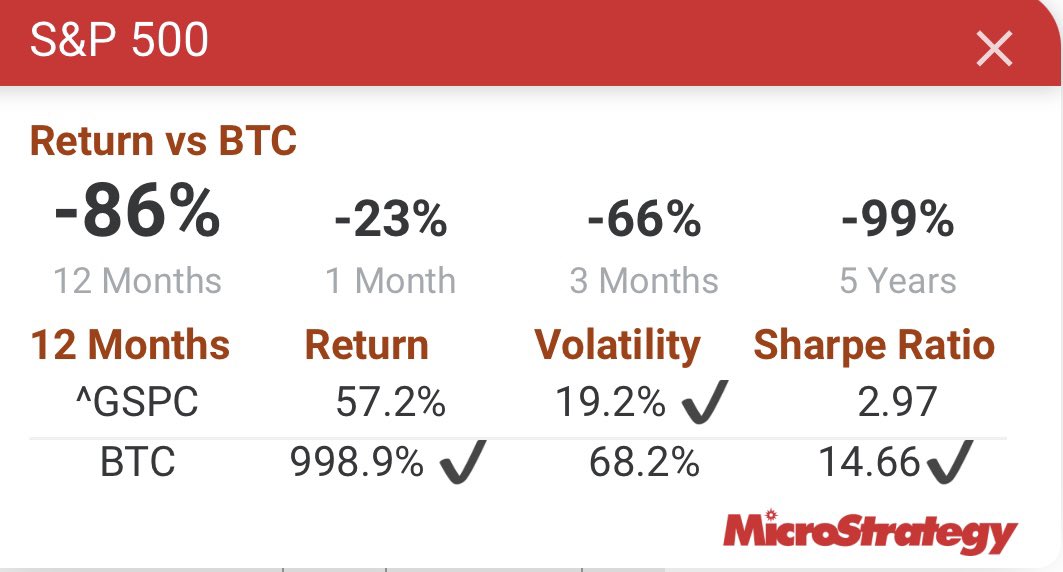Click the Return column header

(366, 345)
